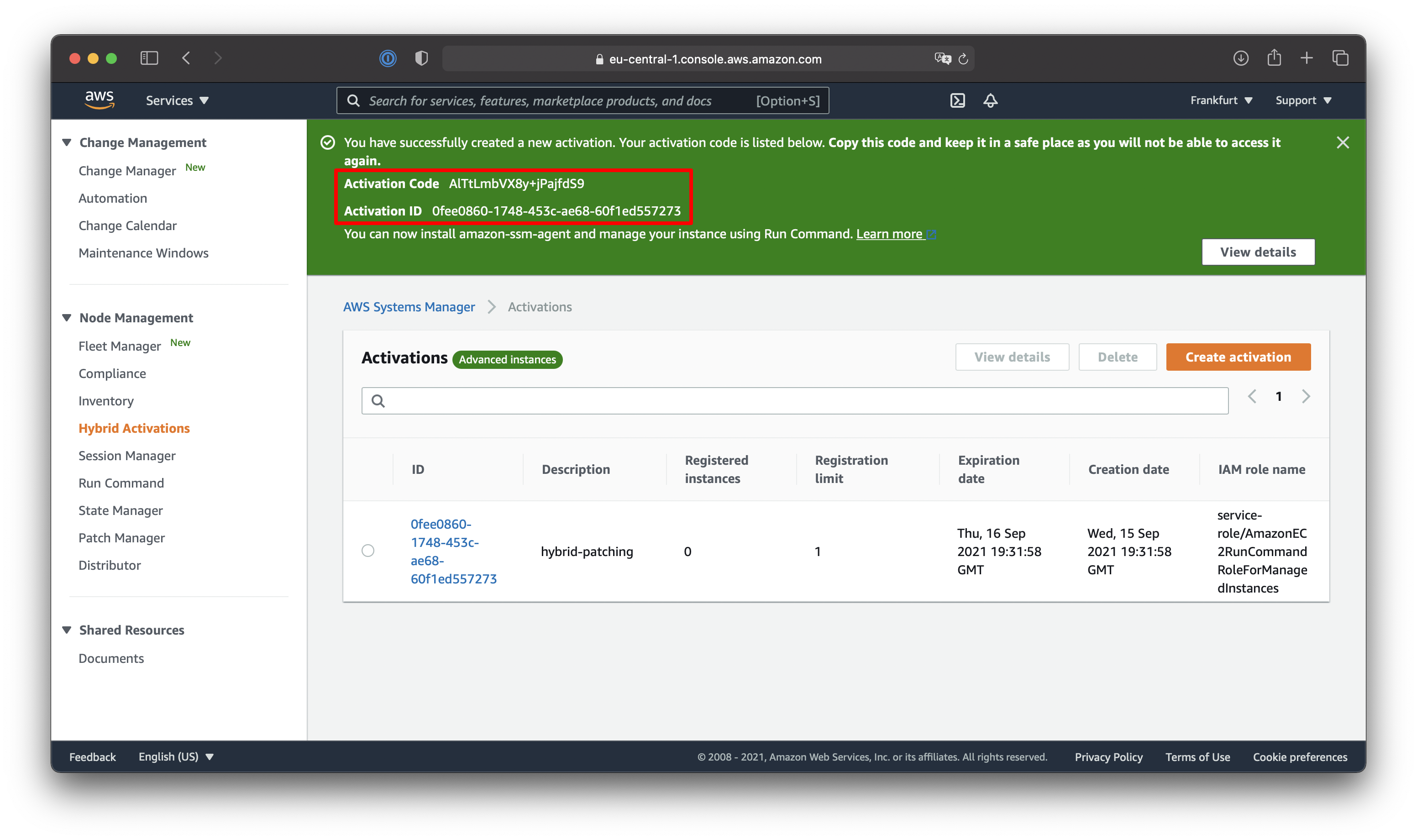Open Patch Manager in sidebar
This screenshot has width=1417, height=840.
(x=122, y=538)
